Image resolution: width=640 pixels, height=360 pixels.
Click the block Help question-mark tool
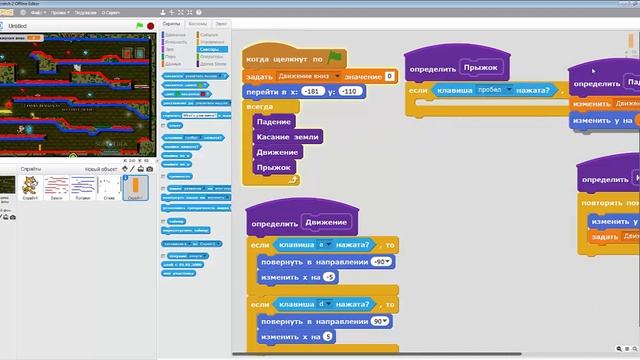[199, 12]
